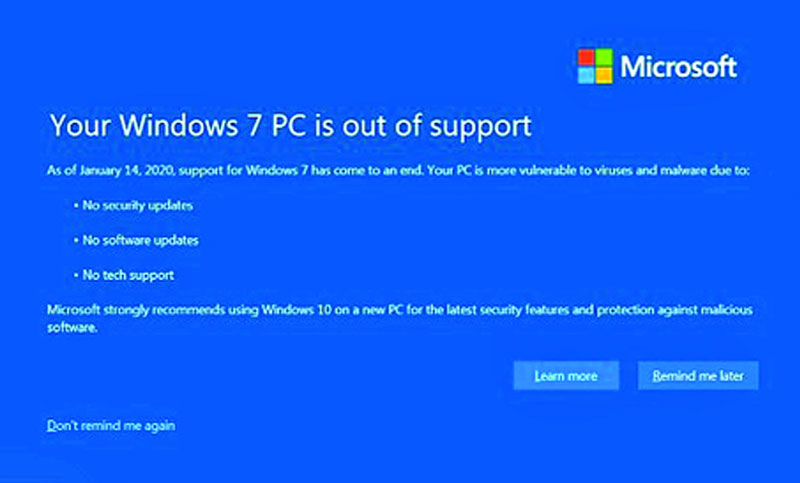Click the blue square of the Microsoft logo
The image size is (800, 483).
586,75
